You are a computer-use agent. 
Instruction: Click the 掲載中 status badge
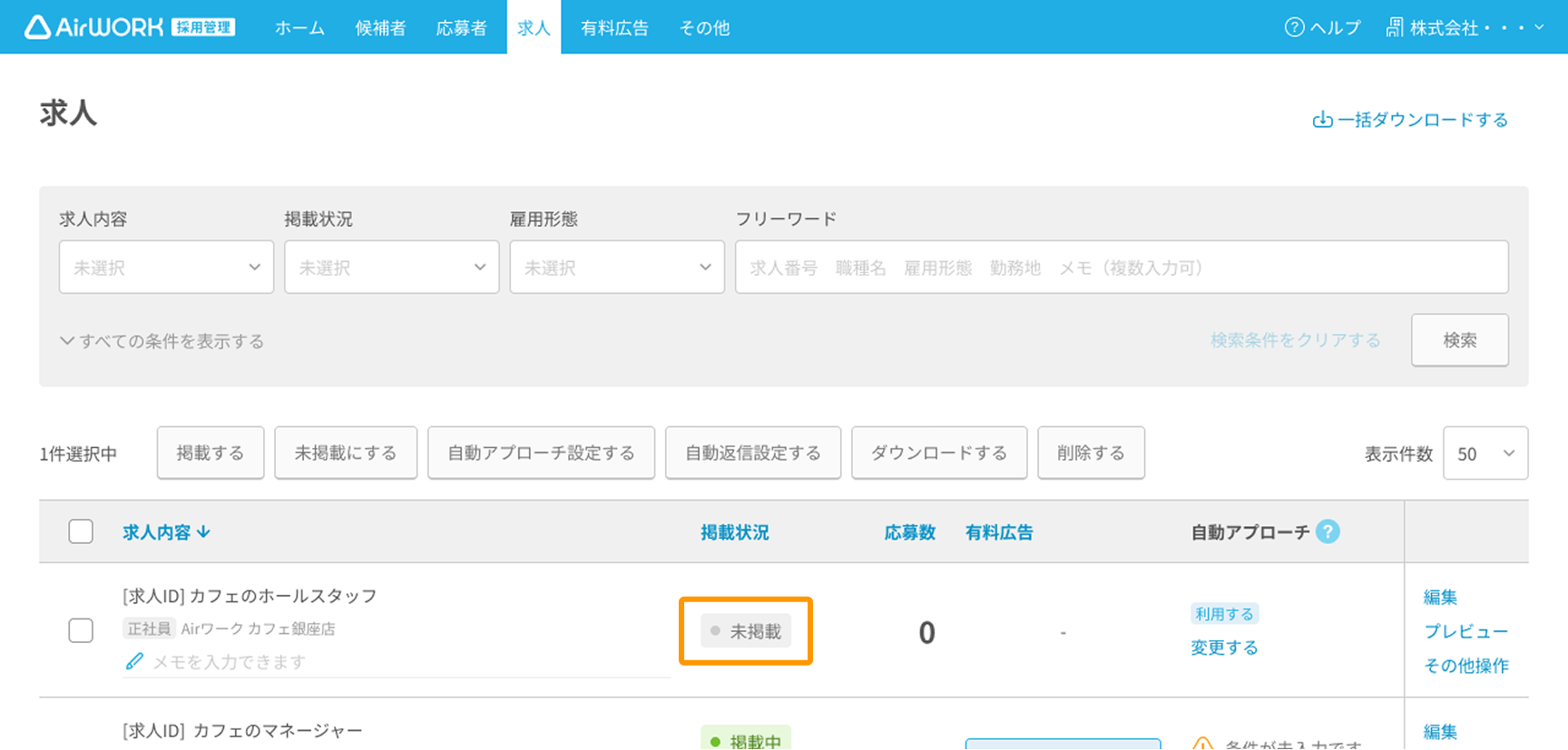point(746,738)
